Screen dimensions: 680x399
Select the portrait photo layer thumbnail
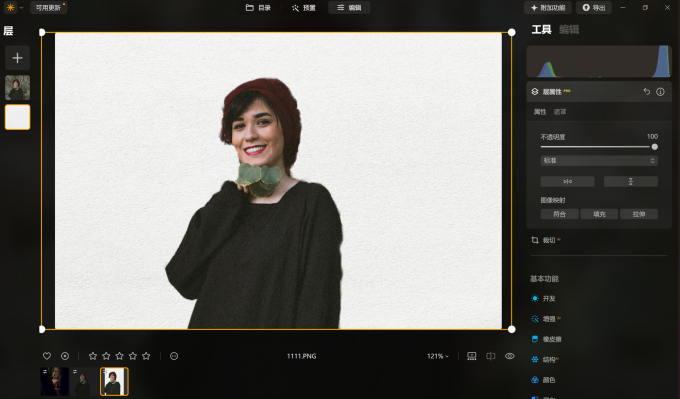pyautogui.click(x=17, y=88)
